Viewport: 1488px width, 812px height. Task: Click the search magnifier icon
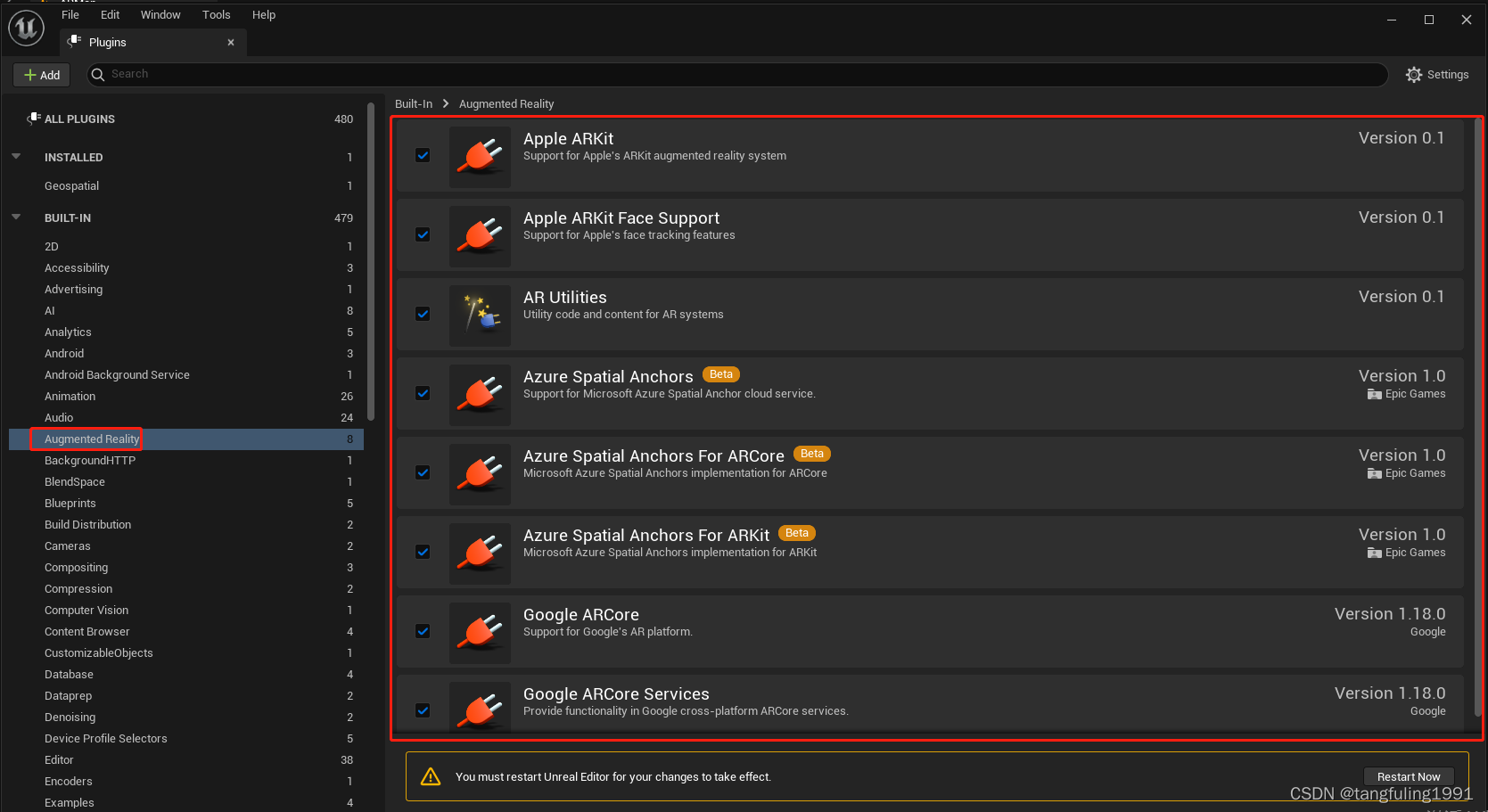[x=98, y=75]
